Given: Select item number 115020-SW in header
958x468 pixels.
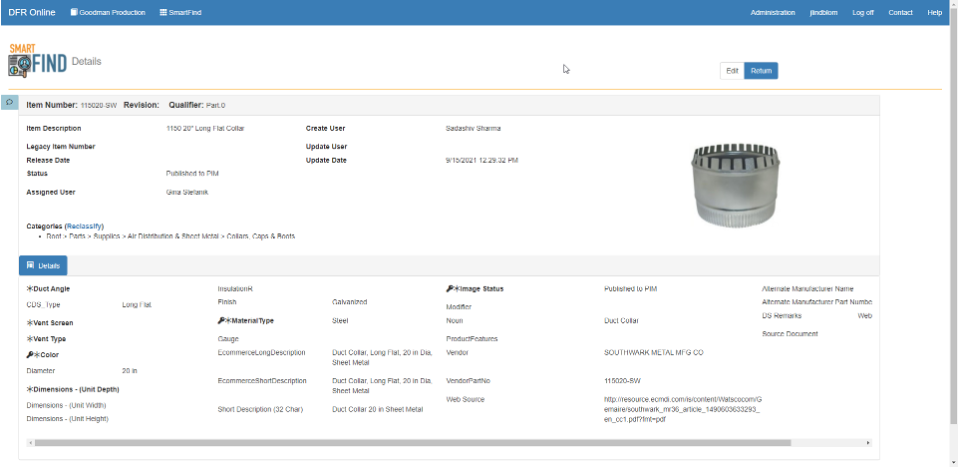Looking at the screenshot, I should click(98, 105).
